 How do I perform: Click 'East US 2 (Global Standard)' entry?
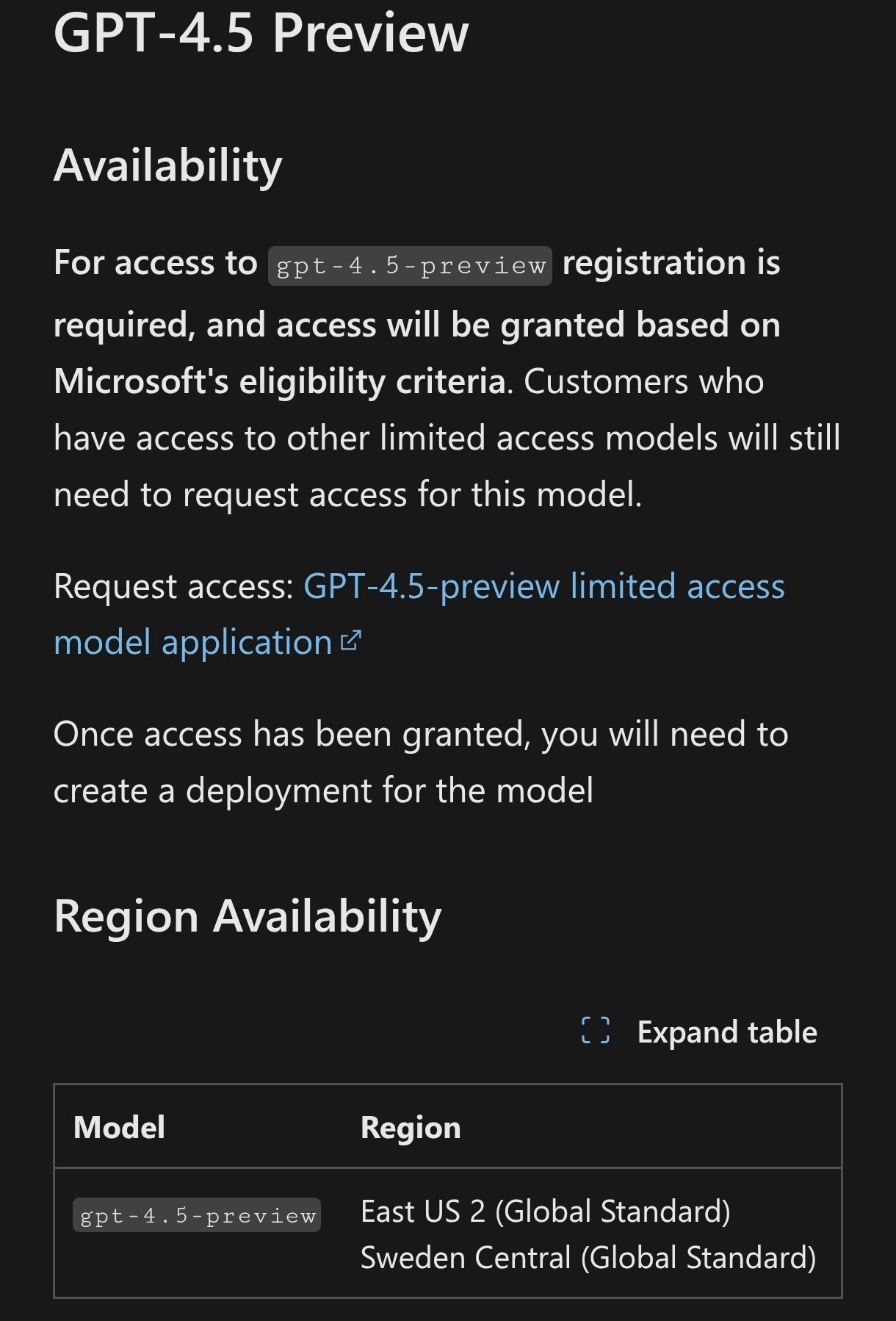point(546,1212)
